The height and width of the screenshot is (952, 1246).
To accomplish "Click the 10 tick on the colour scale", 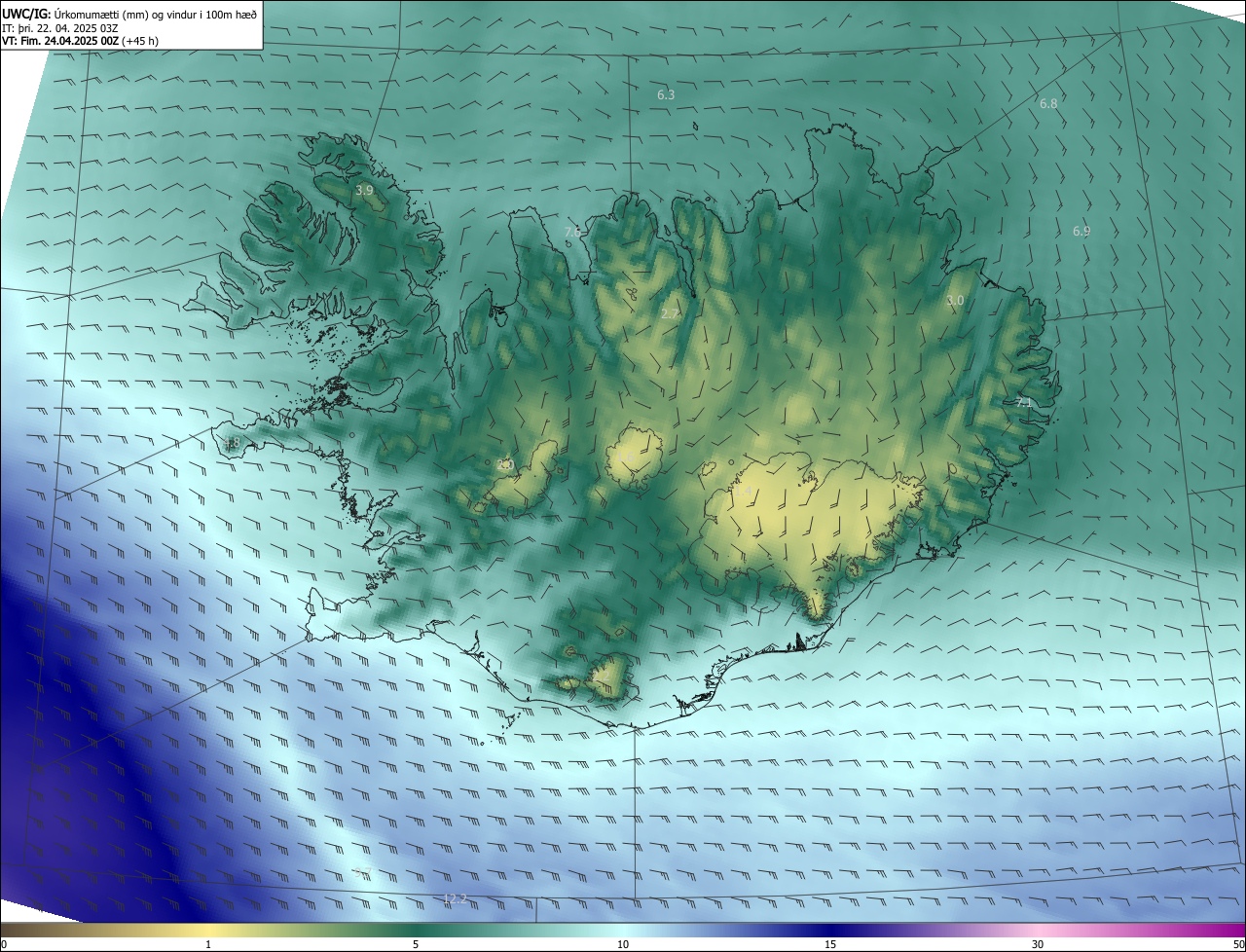I will [623, 944].
